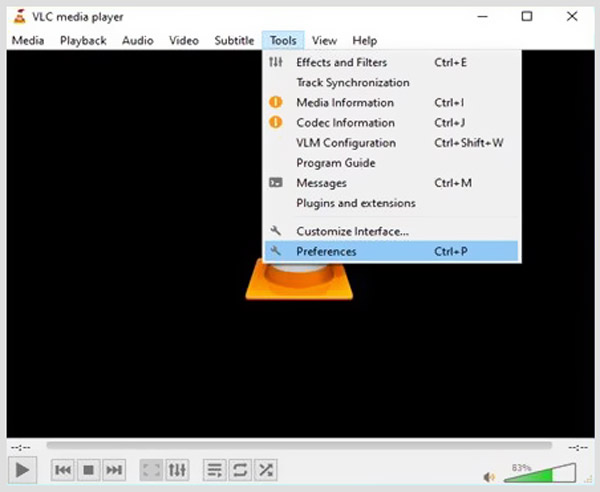
Task: Open Effects and Filters
Action: pyautogui.click(x=341, y=62)
